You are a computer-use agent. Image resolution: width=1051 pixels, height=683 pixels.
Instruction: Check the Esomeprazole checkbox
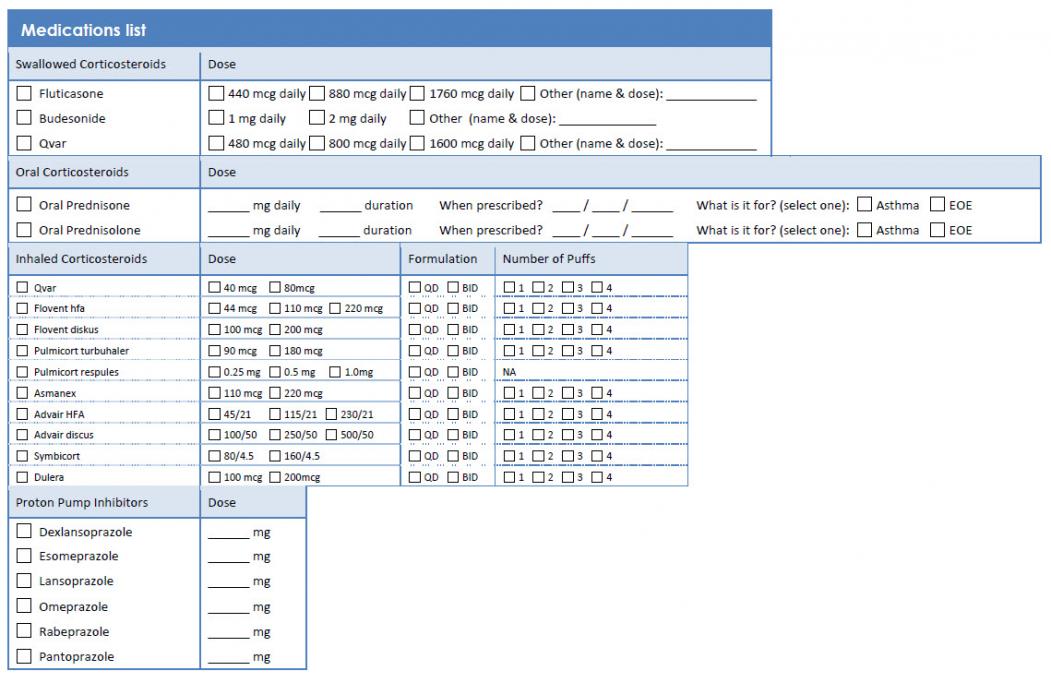coord(24,556)
